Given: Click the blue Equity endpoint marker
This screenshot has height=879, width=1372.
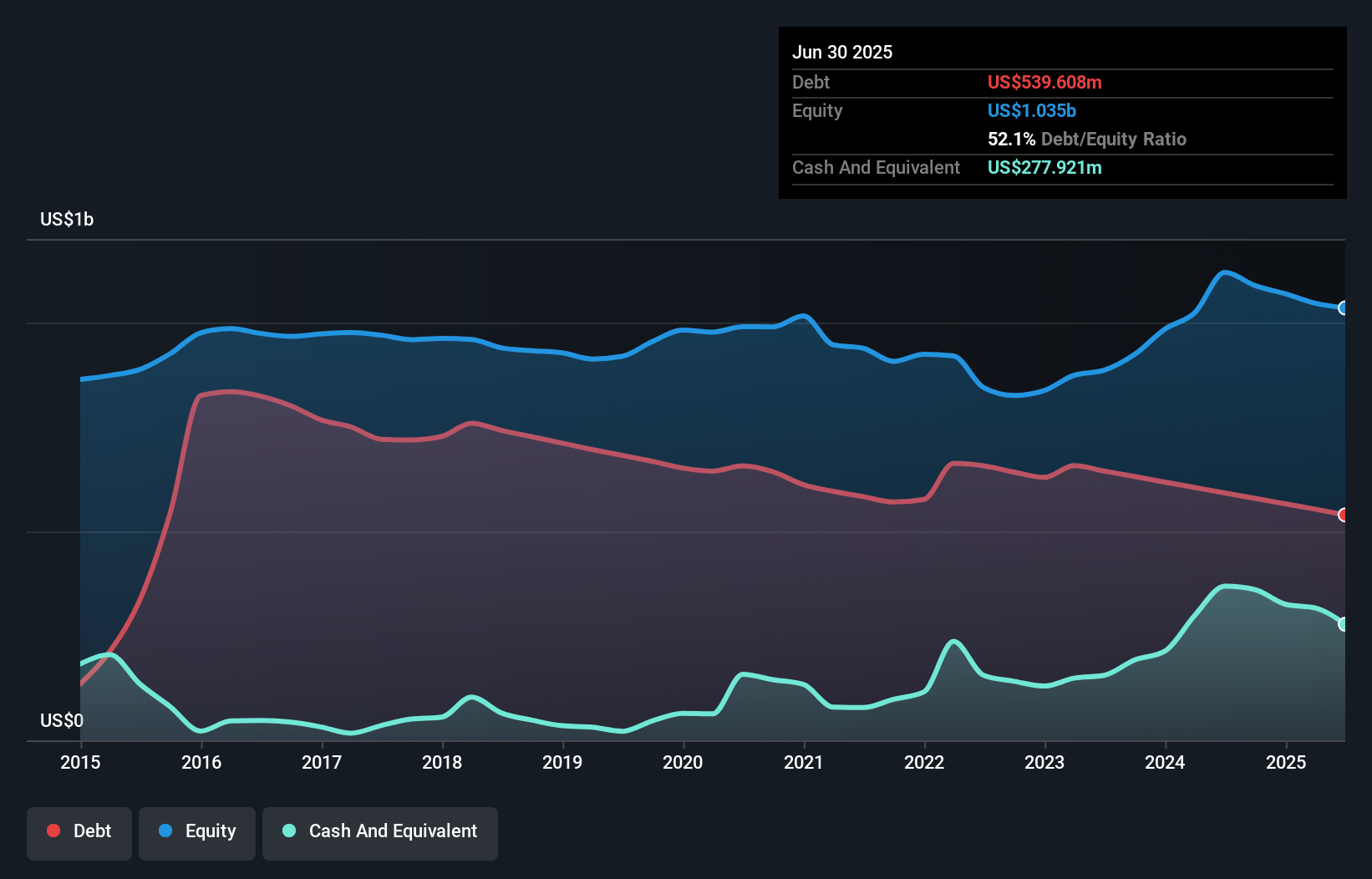Looking at the screenshot, I should coord(1343,308).
